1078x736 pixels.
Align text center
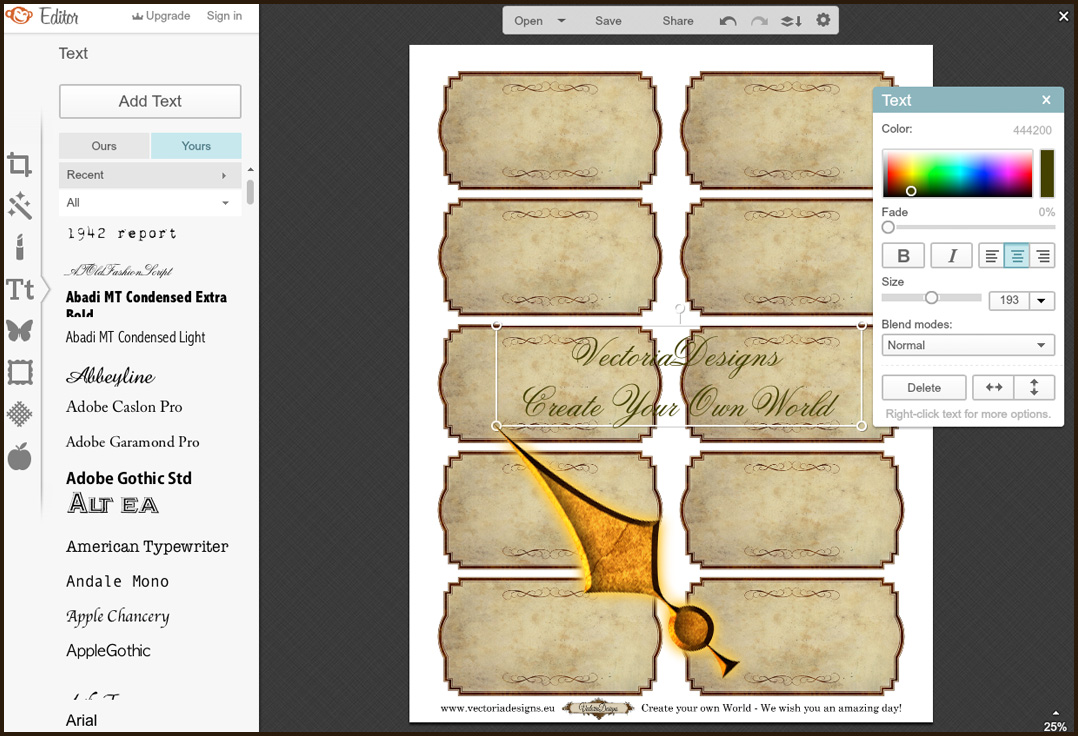point(1017,256)
